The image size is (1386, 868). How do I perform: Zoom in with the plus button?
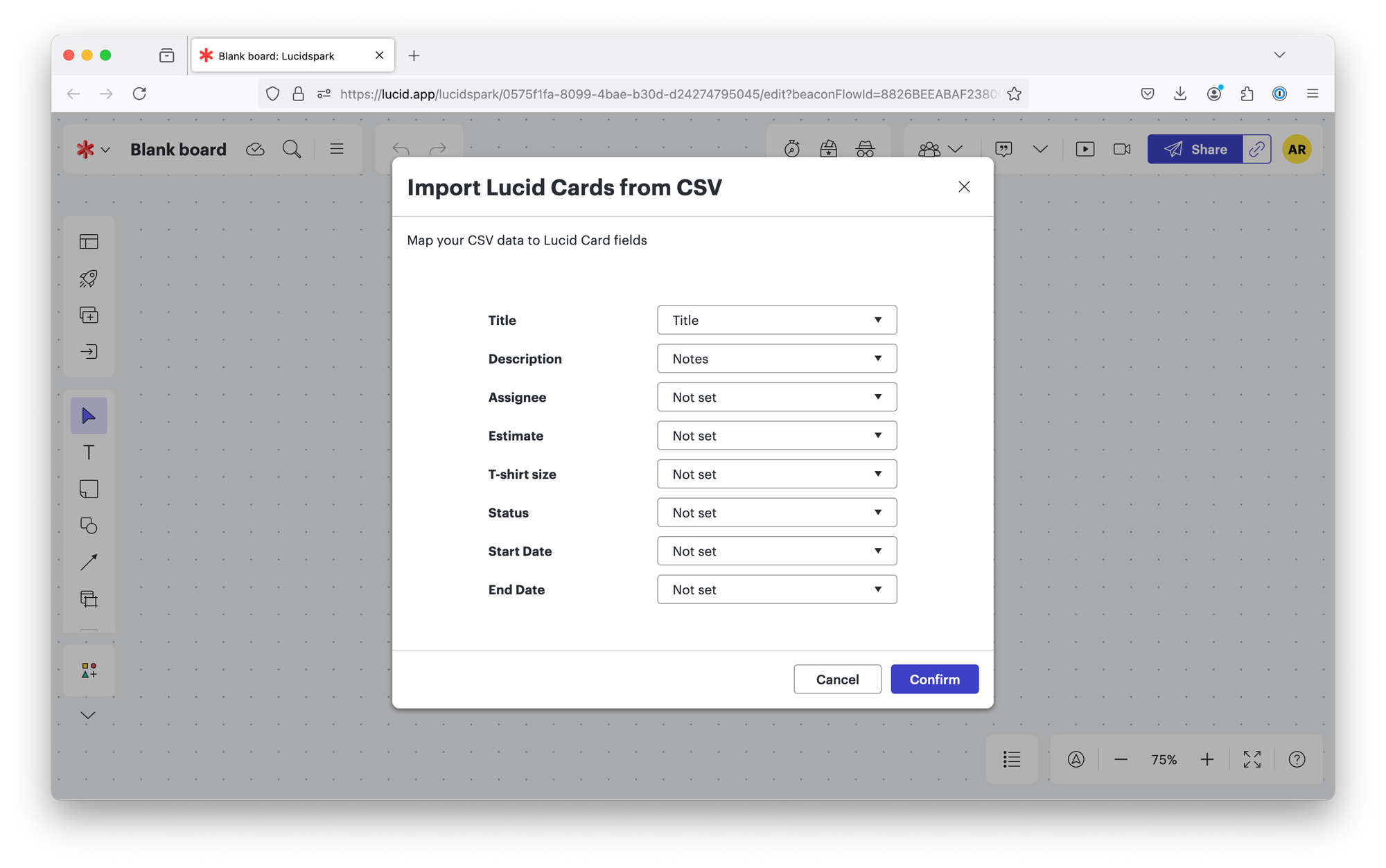pyautogui.click(x=1207, y=759)
